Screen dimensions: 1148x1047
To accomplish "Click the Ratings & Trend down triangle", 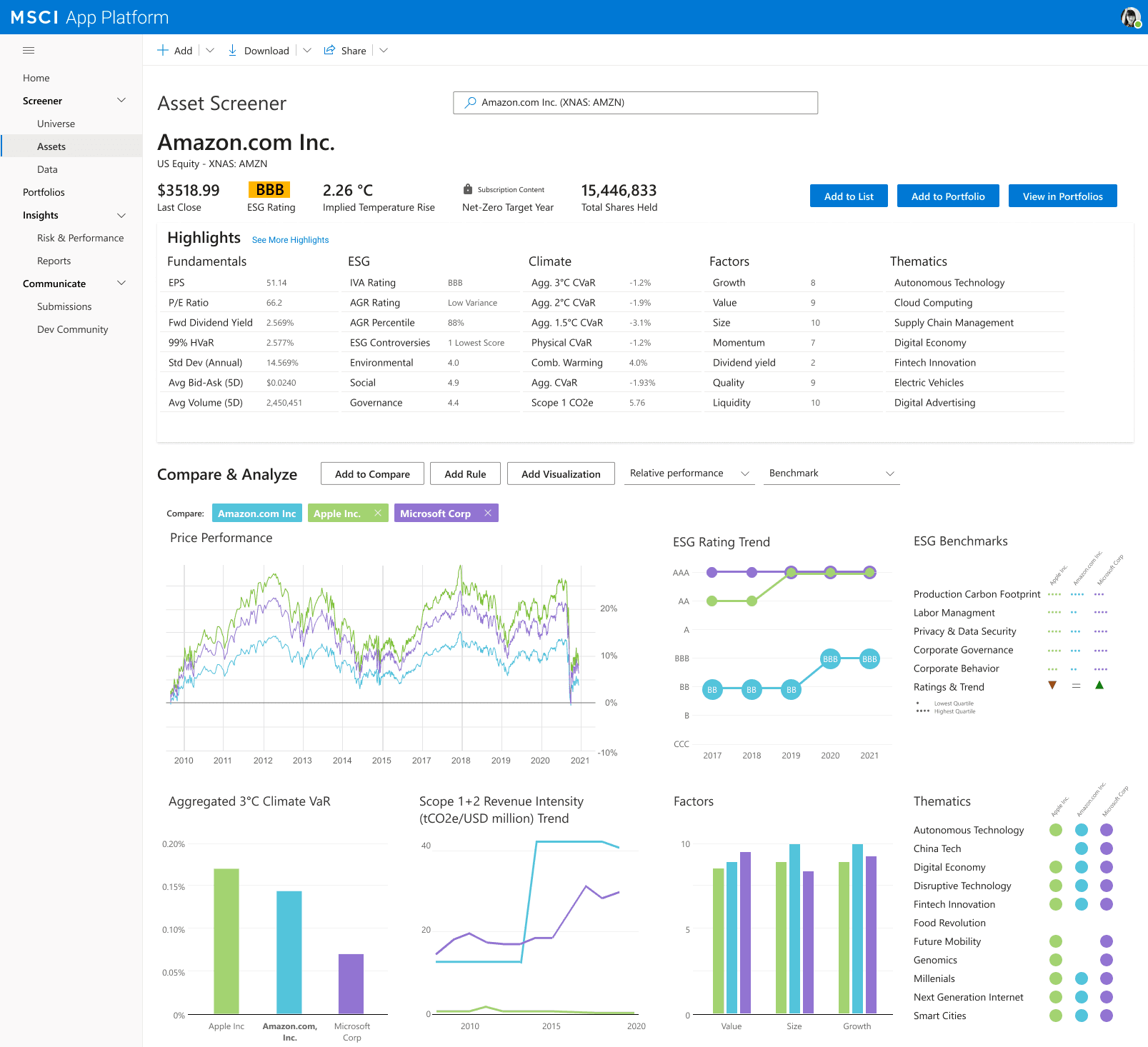I will coord(1052,685).
